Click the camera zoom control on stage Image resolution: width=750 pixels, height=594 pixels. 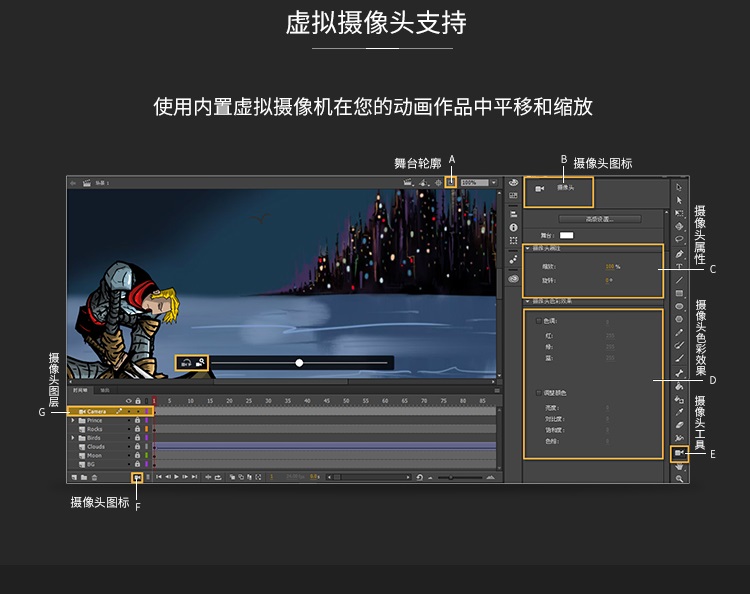pos(200,363)
